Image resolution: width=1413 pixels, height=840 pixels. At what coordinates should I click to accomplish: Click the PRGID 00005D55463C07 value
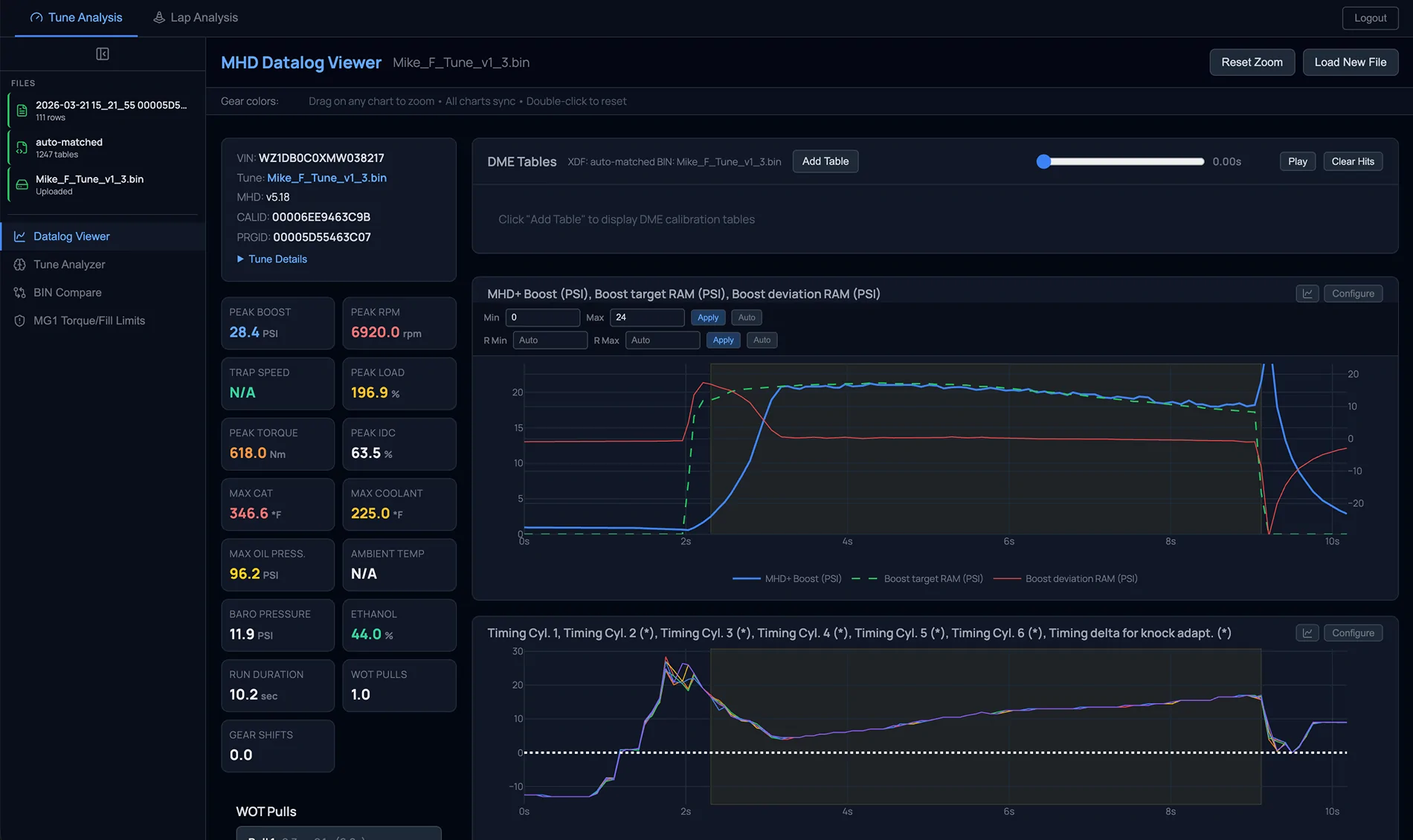322,237
